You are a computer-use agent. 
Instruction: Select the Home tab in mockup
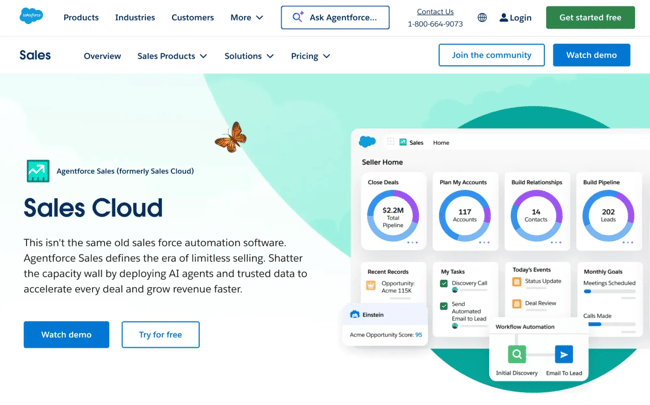coord(441,143)
